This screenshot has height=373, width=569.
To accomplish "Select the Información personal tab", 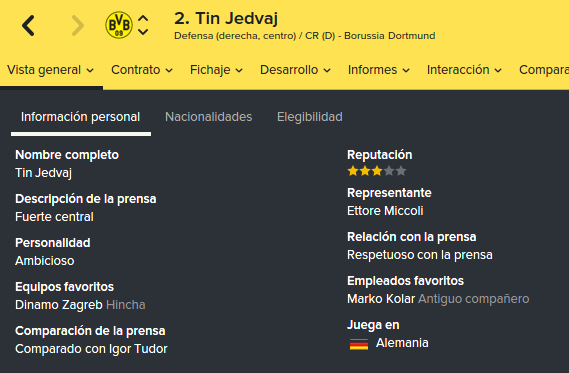I will 80,117.
